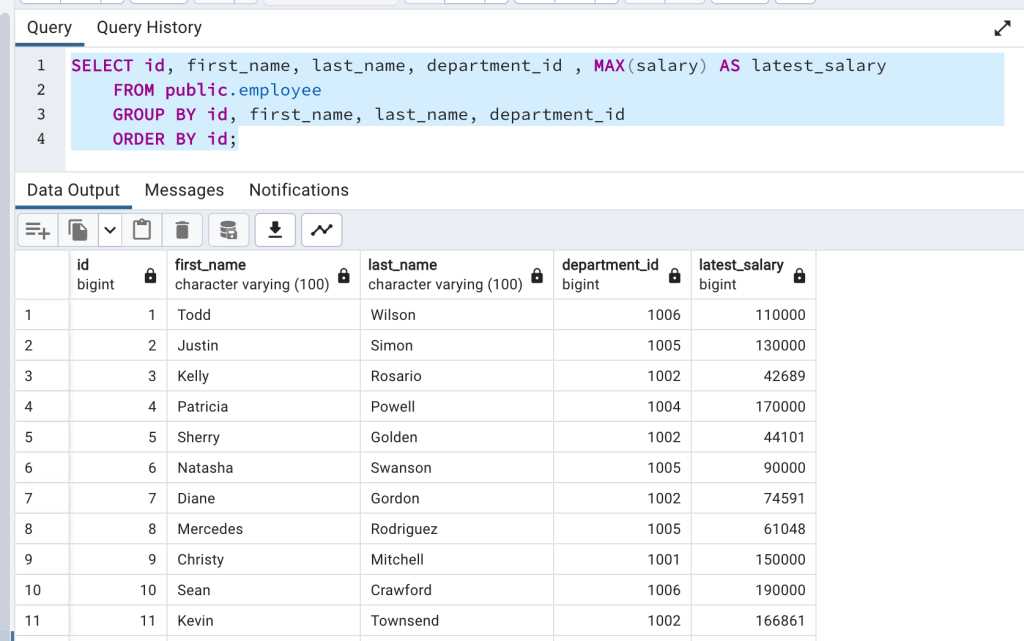This screenshot has height=641, width=1024.
Task: Click the latest_salary column header
Action: 741,274
